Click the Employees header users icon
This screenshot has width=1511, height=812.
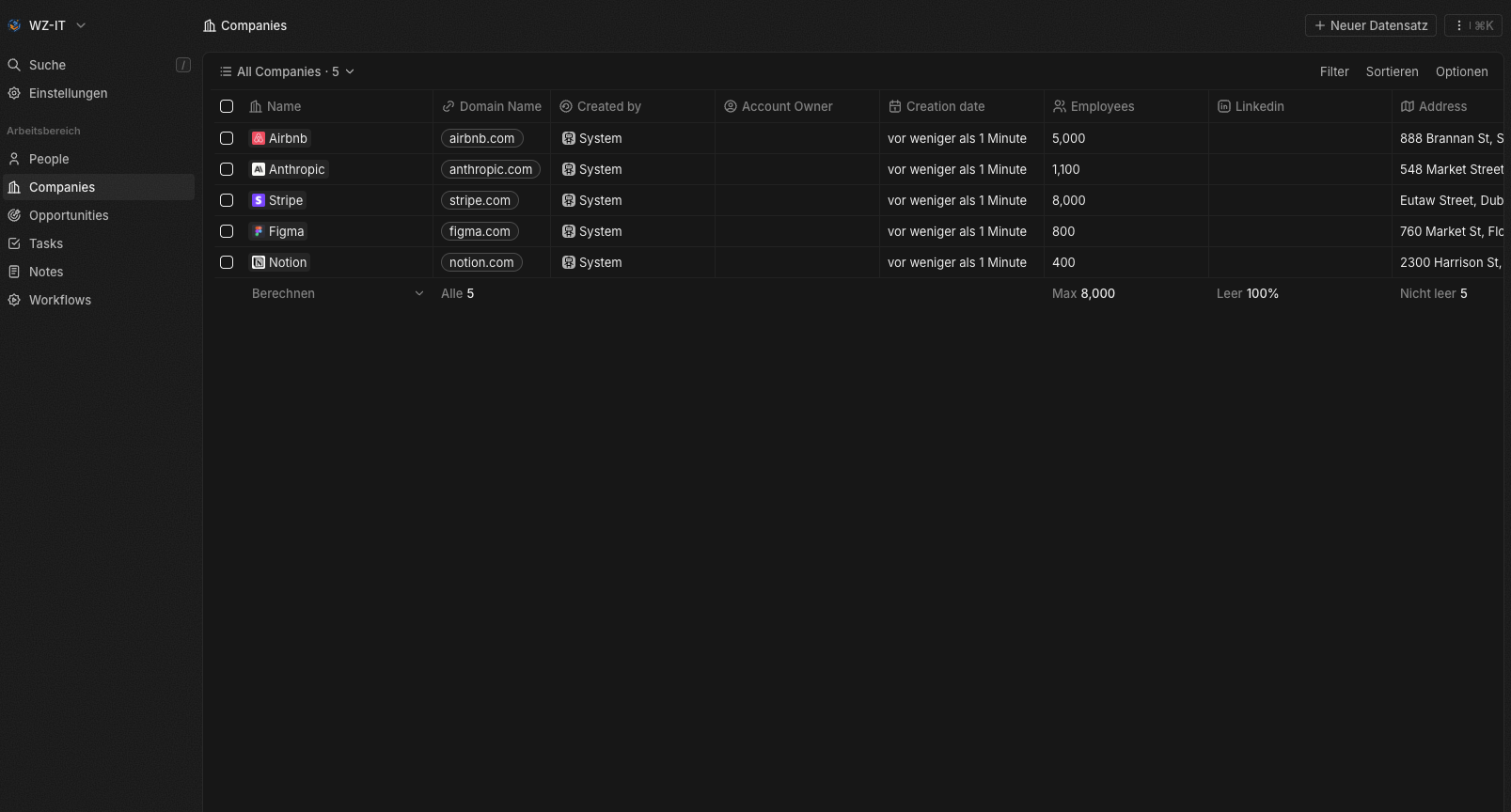click(x=1060, y=106)
